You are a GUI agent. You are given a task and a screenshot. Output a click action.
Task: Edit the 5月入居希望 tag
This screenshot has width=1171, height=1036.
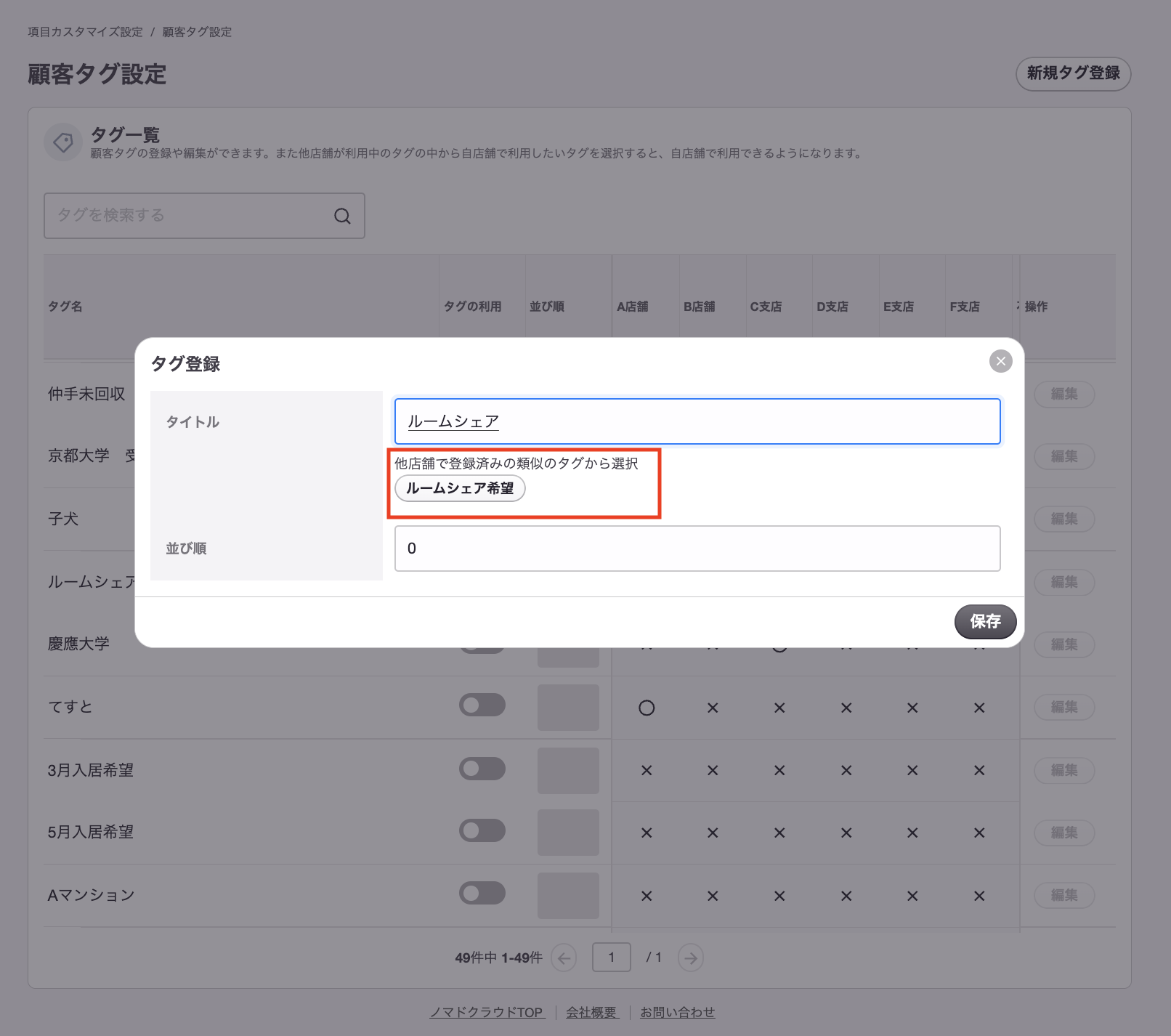(1064, 833)
